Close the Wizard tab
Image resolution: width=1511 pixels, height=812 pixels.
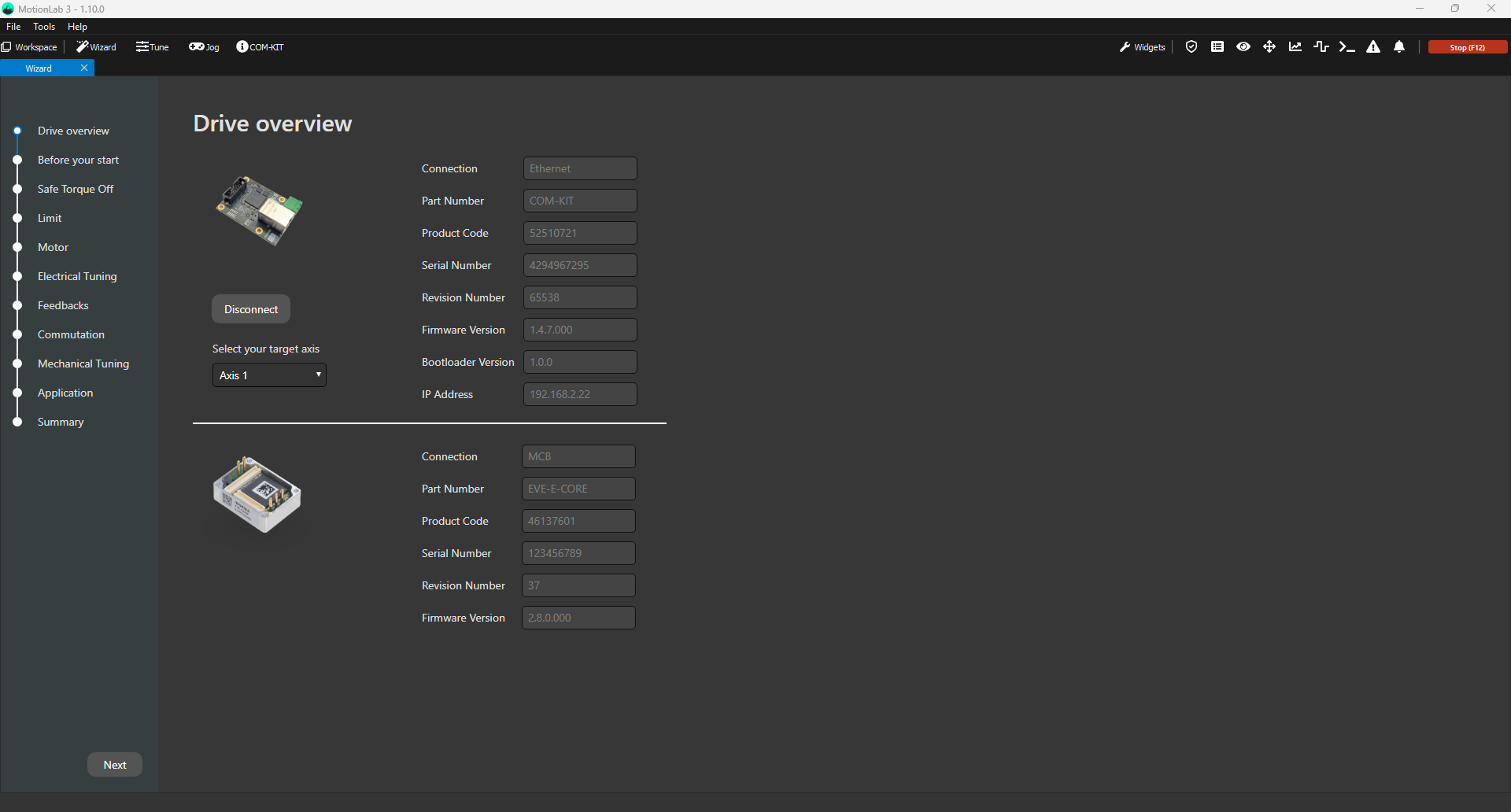pos(84,68)
